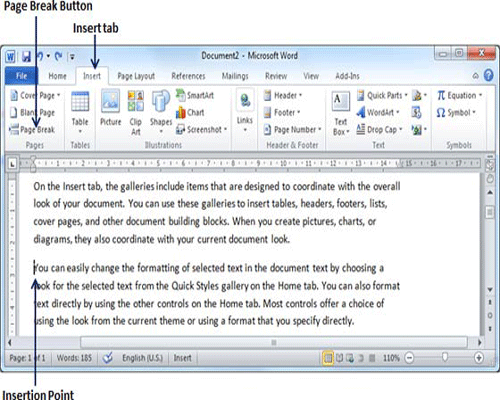
Task: Undo the last action
Action: coord(40,56)
